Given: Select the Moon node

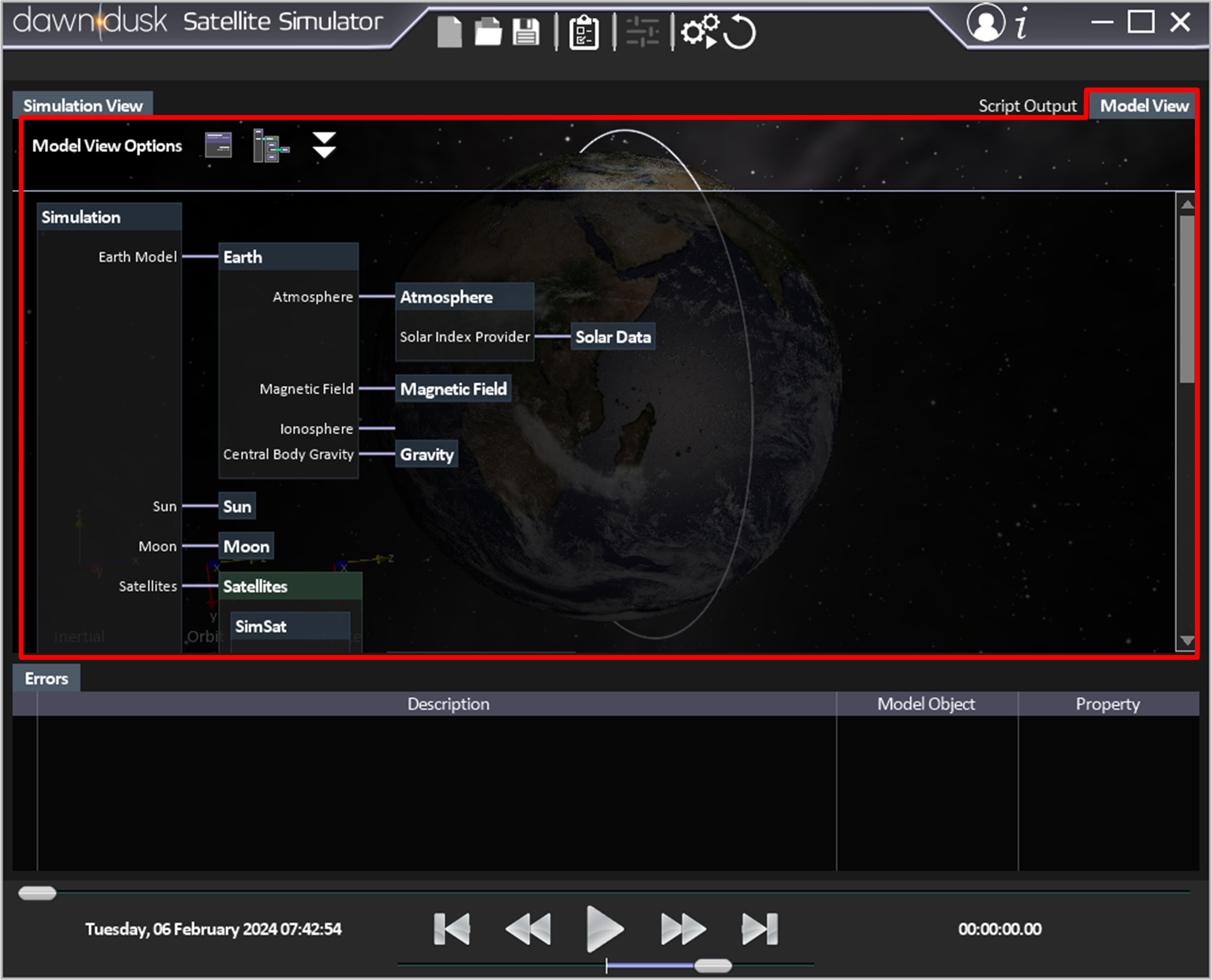Looking at the screenshot, I should pyautogui.click(x=246, y=546).
